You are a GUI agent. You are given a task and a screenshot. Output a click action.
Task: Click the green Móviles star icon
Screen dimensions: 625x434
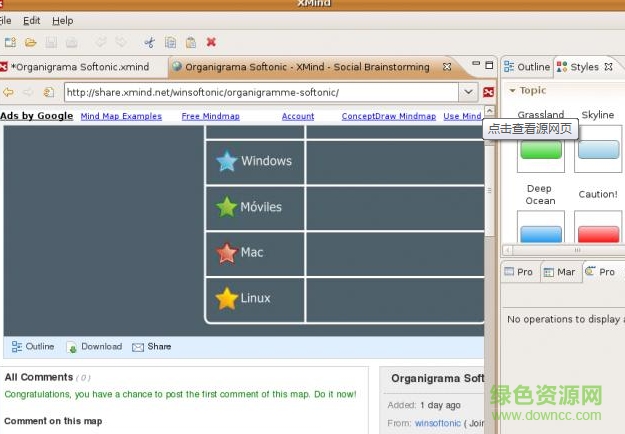click(226, 207)
